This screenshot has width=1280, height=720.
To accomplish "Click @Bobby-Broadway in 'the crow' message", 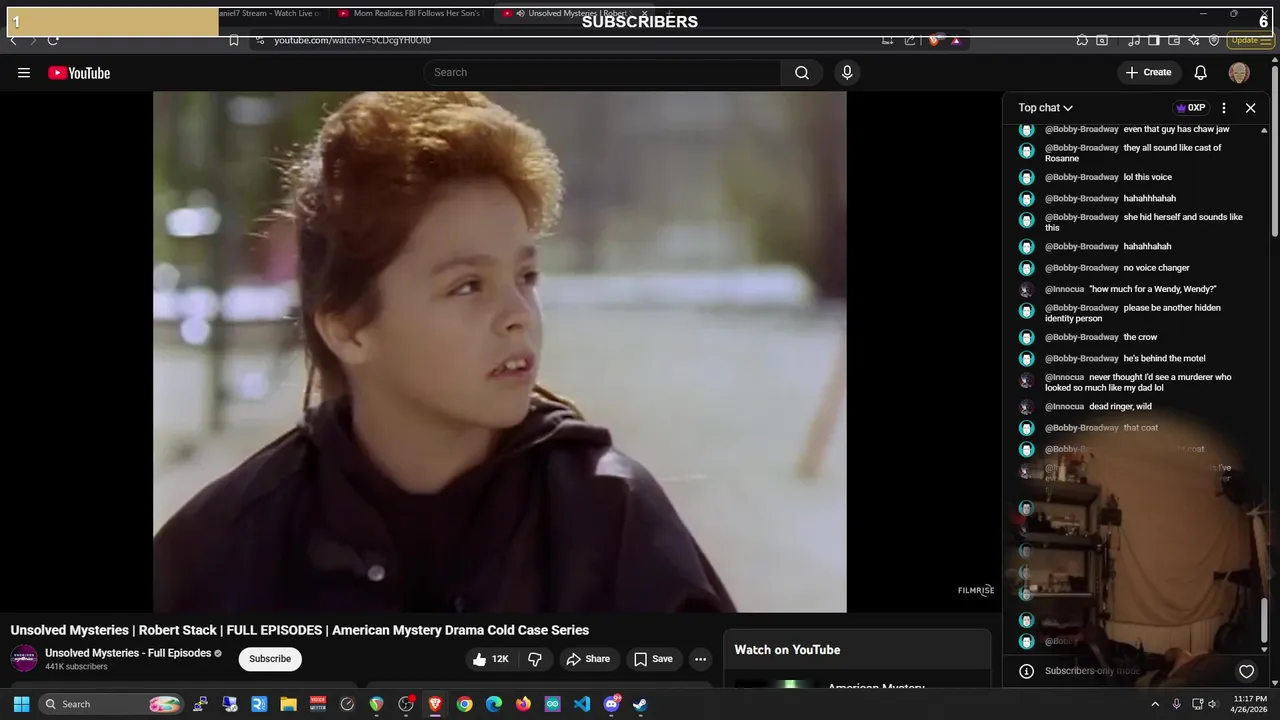I will click(1082, 337).
